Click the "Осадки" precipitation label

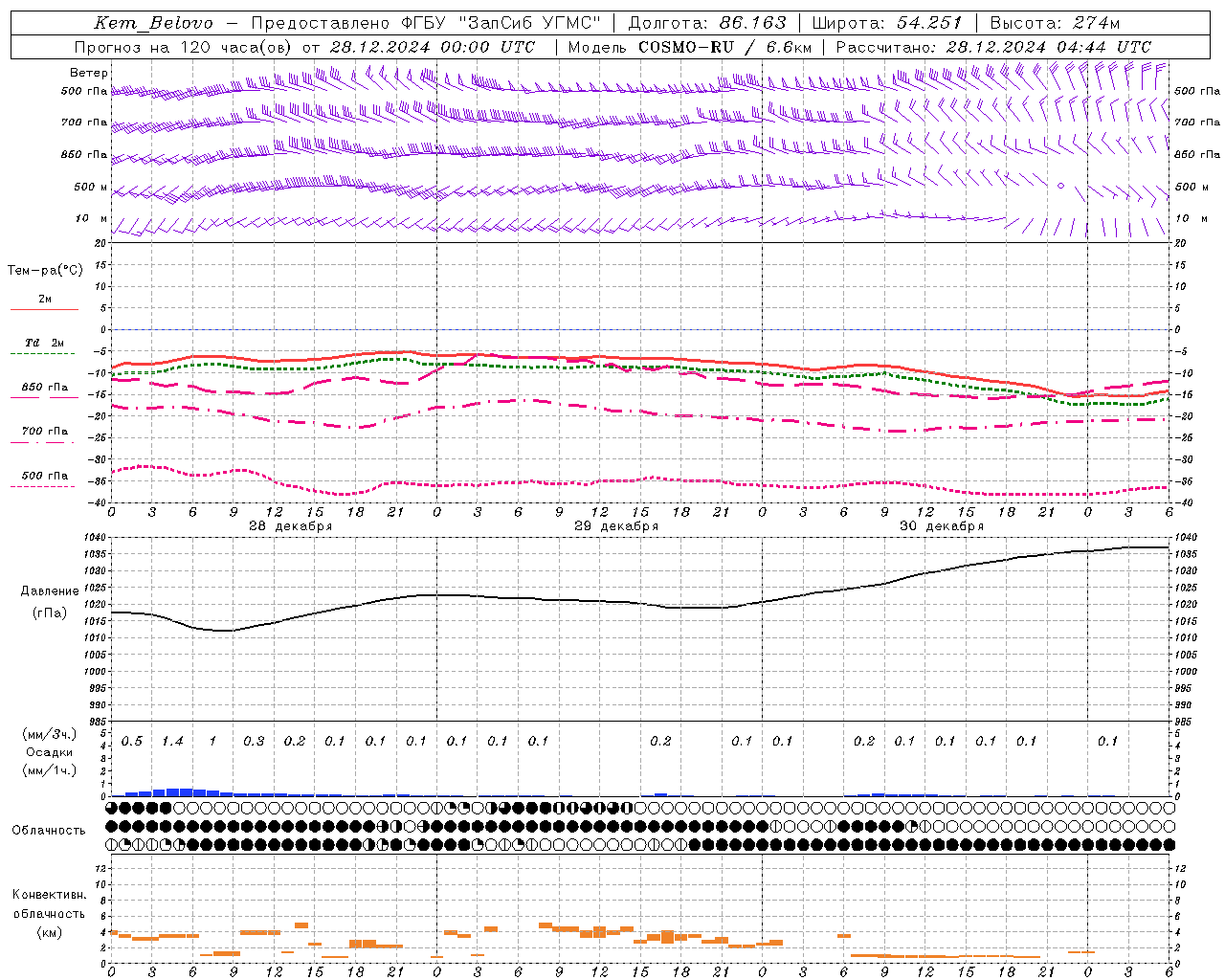49,752
